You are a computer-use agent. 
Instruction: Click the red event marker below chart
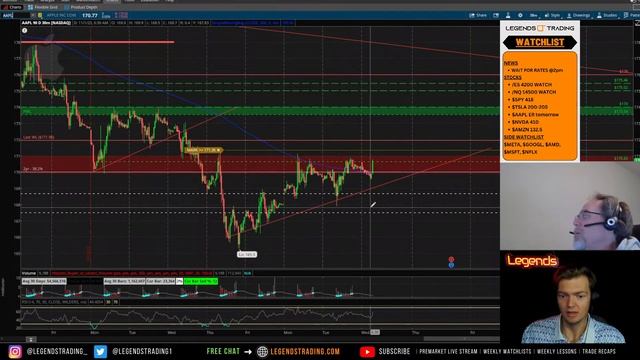451,259
